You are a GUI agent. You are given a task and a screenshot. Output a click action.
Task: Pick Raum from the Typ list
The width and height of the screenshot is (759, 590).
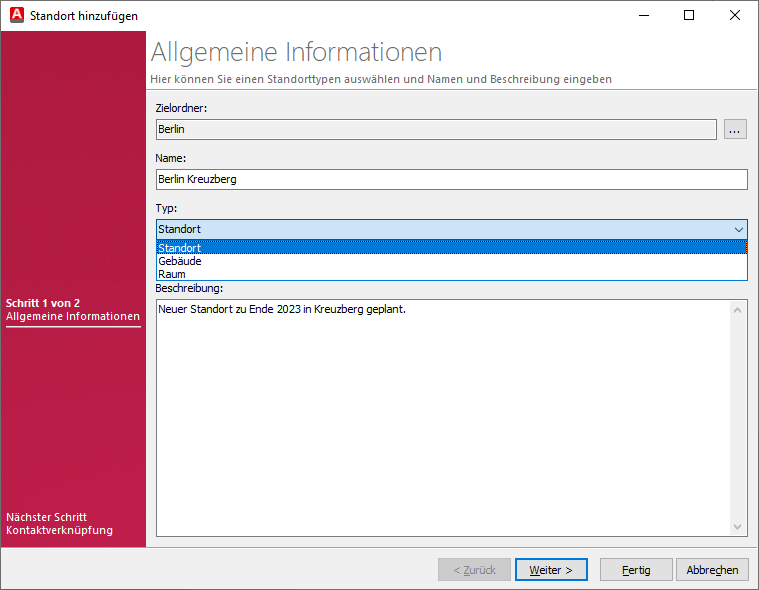click(x=172, y=274)
